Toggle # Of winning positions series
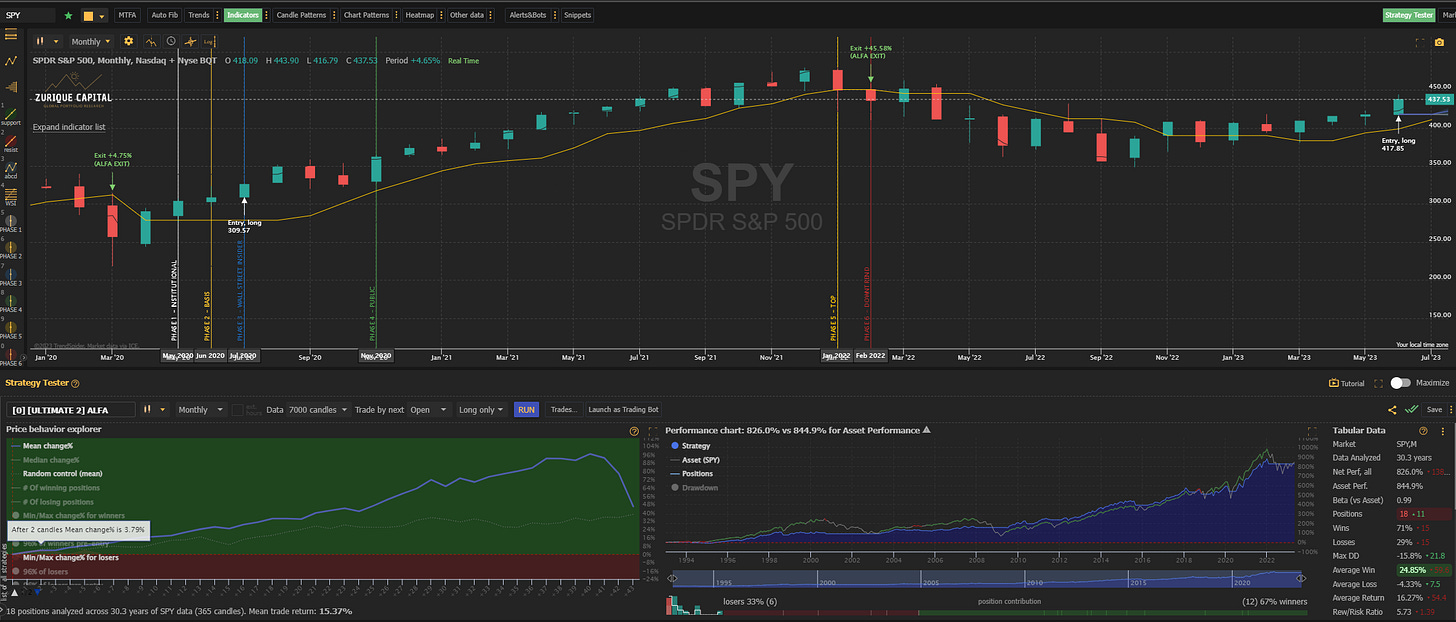This screenshot has height=622, width=1456. click(x=57, y=487)
